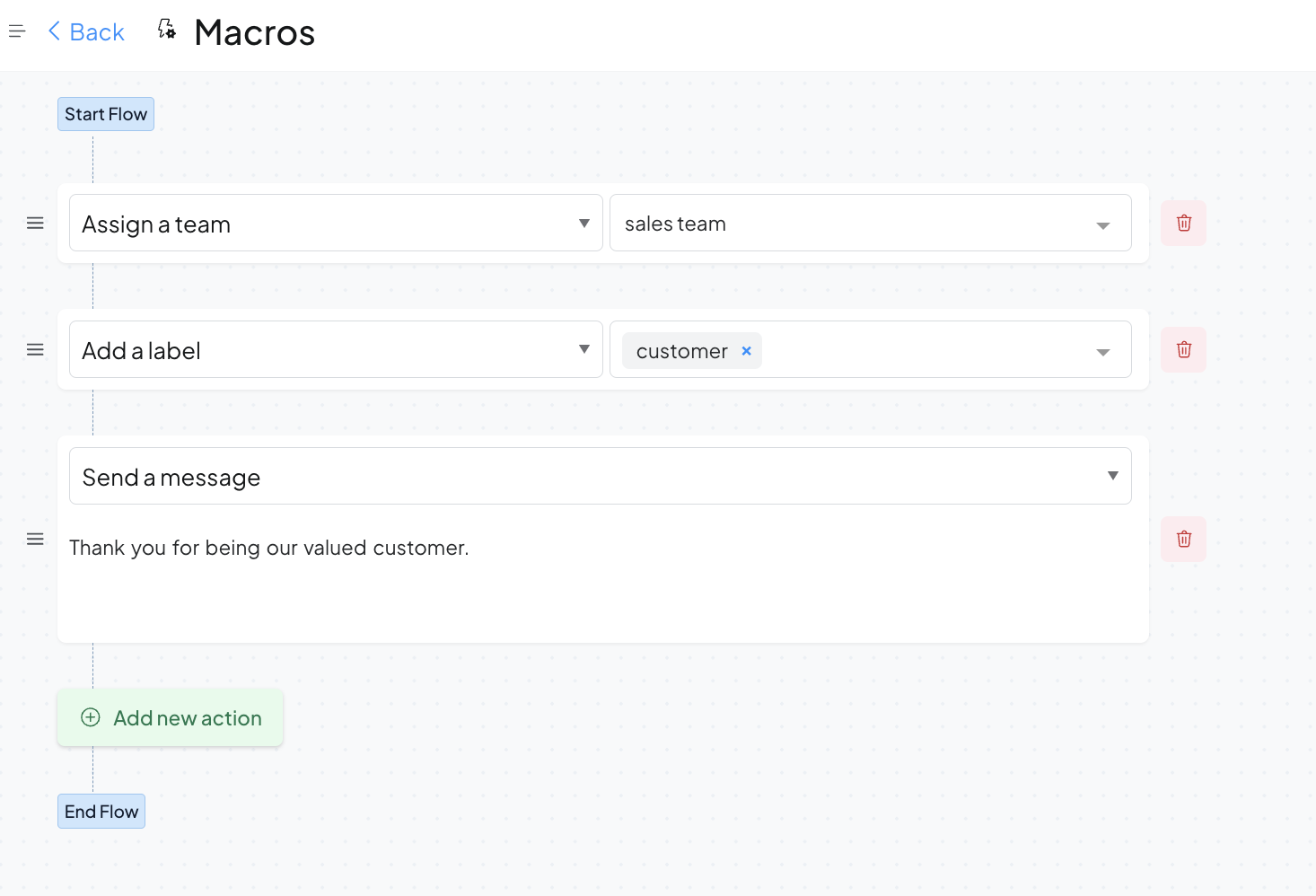The height and width of the screenshot is (896, 1316).
Task: Delete the Add a label action
Action: [1183, 350]
